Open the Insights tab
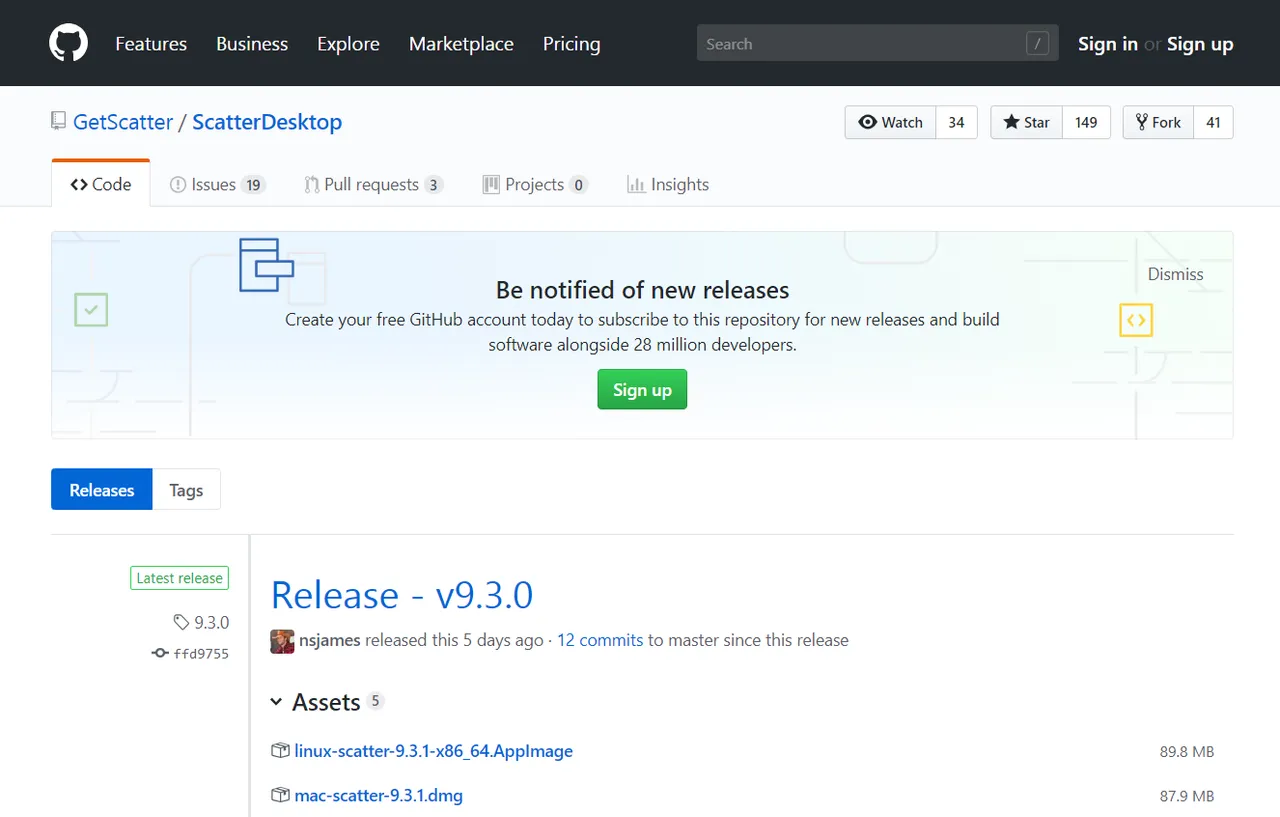 pos(668,184)
